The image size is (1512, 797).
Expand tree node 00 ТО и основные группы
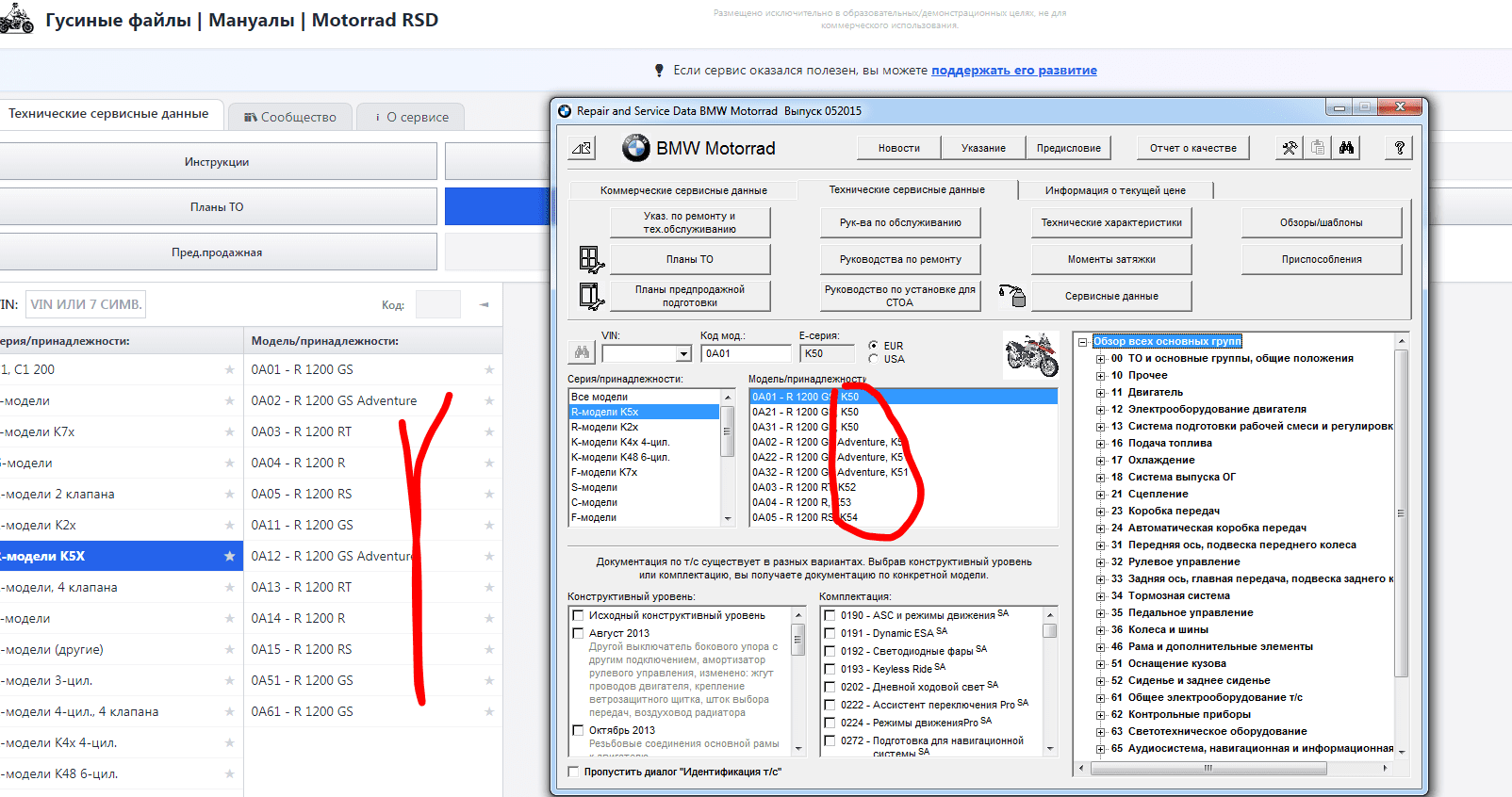pos(1100,359)
